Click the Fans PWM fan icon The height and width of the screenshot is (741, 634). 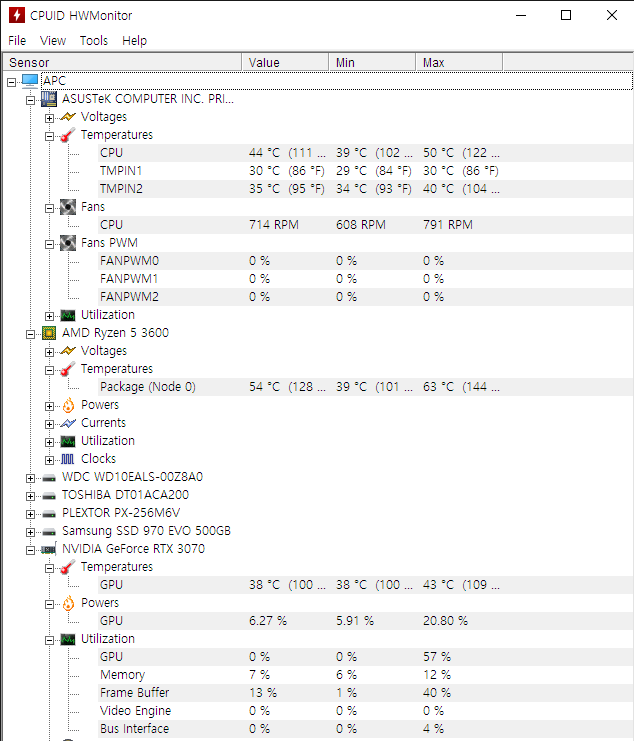pos(68,242)
